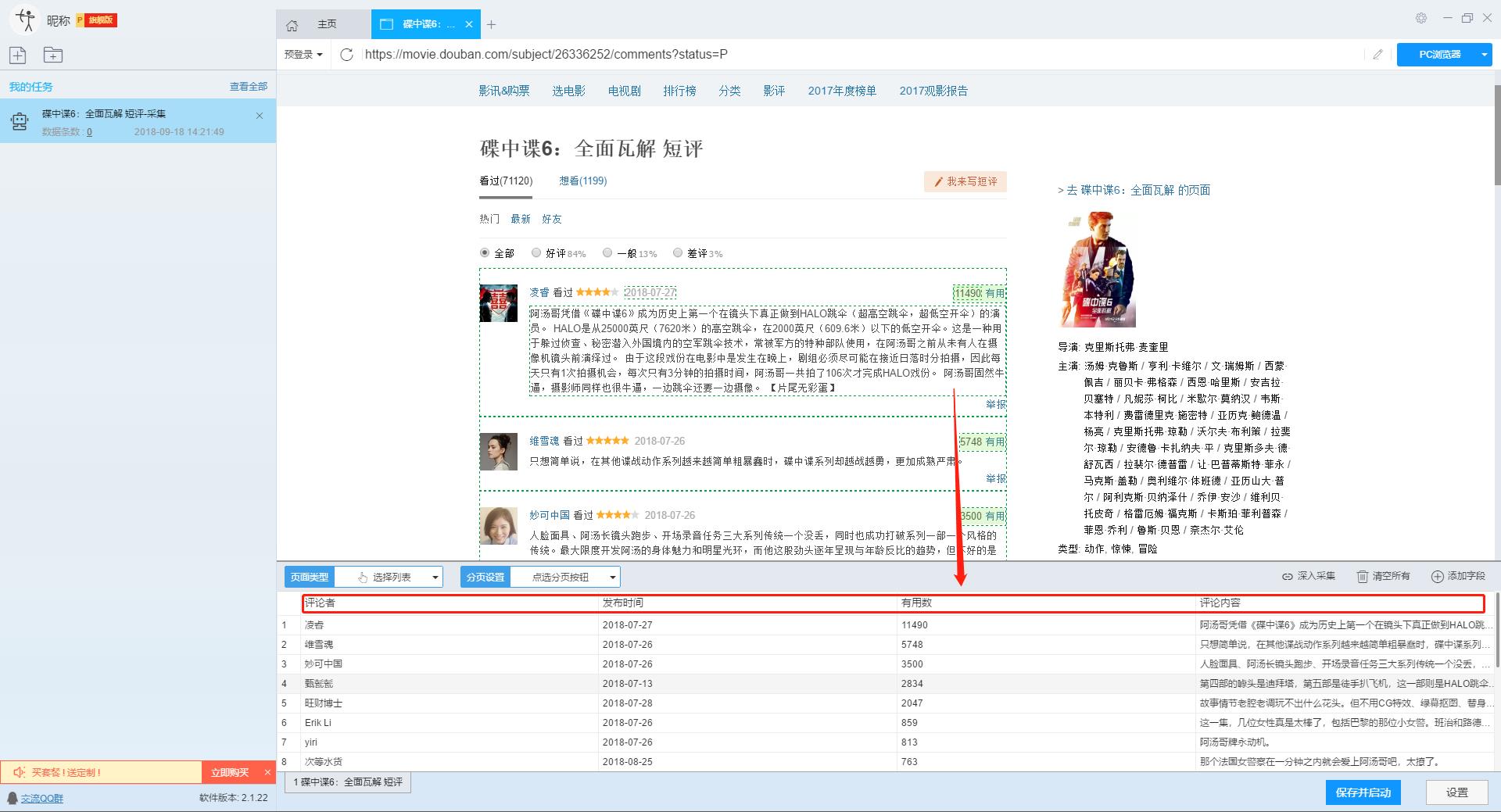
Task: Click the new task plus icon
Action: coord(18,55)
